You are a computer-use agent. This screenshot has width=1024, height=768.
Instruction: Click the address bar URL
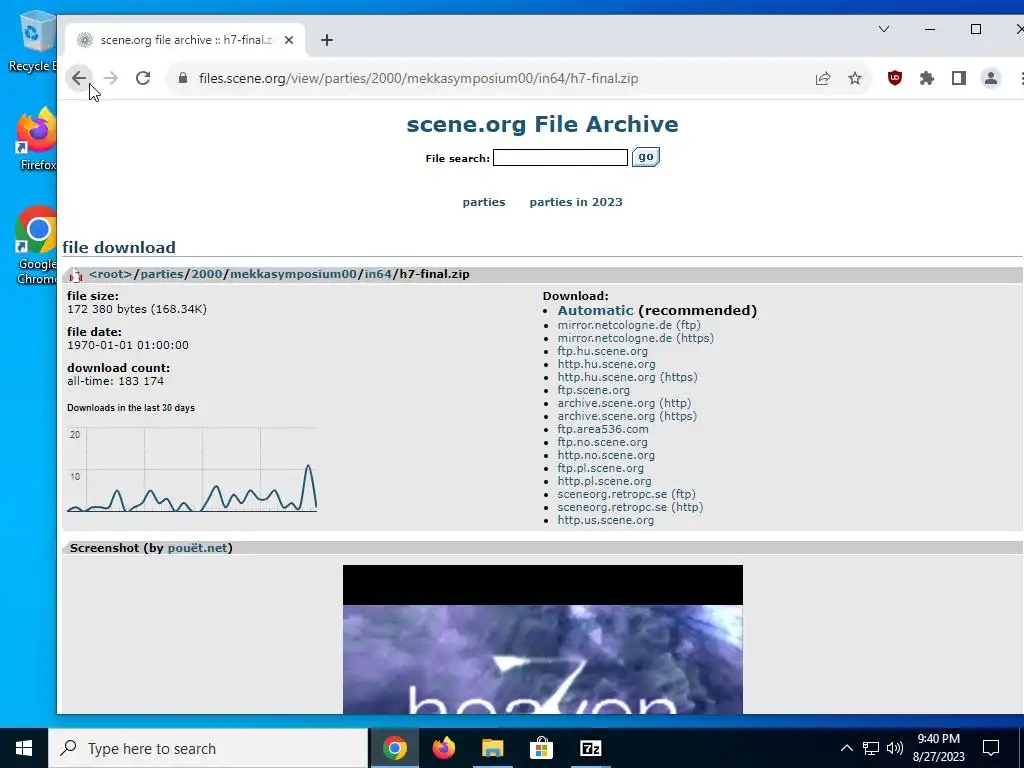click(x=418, y=78)
